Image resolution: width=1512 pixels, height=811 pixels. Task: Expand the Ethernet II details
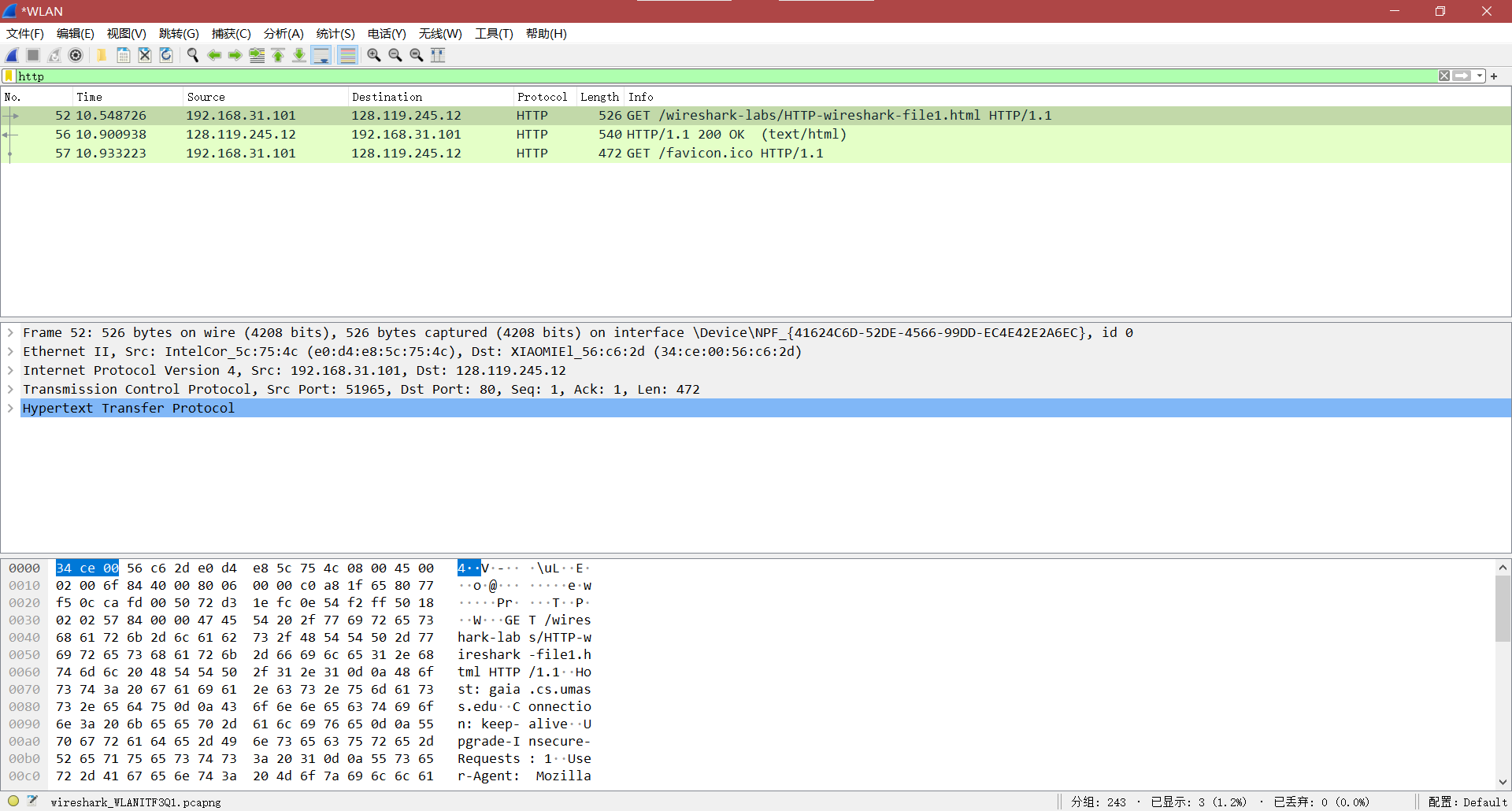10,352
